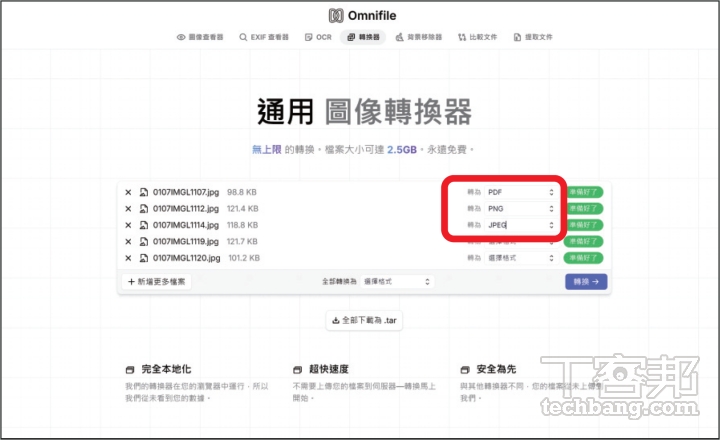Click 準備好了 status badge for 0107IMGL1112.jpg
Image resolution: width=720 pixels, height=440 pixels.
point(583,209)
